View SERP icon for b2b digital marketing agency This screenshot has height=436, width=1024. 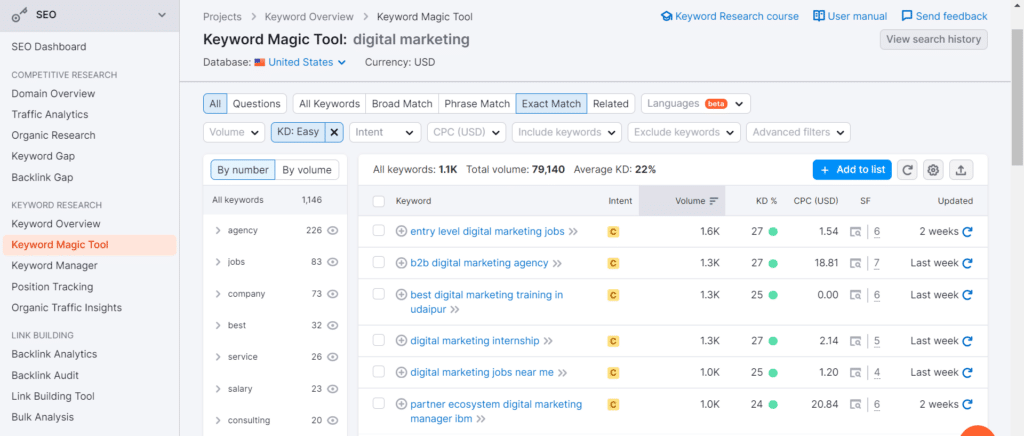pos(856,263)
